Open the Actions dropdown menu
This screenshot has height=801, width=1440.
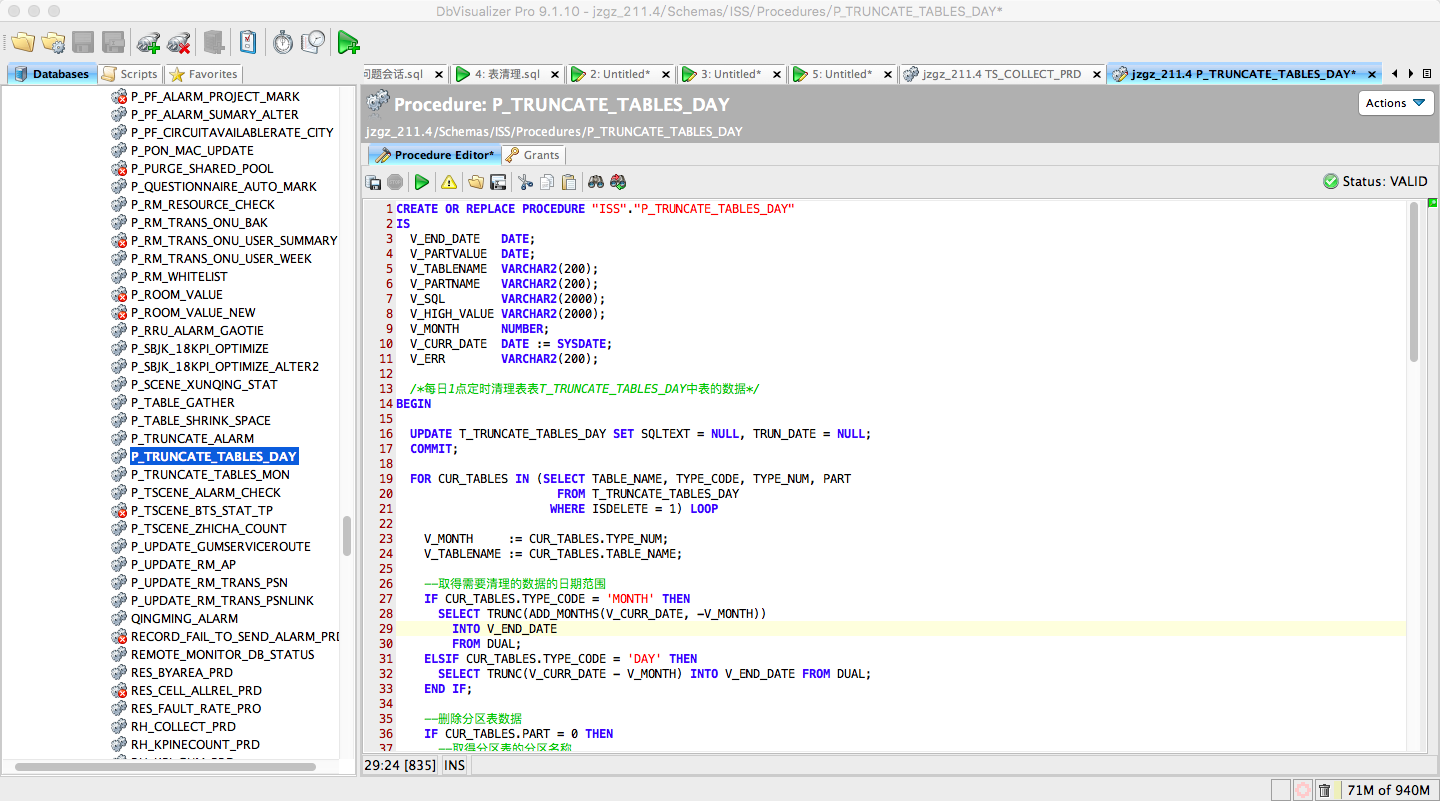[1396, 103]
